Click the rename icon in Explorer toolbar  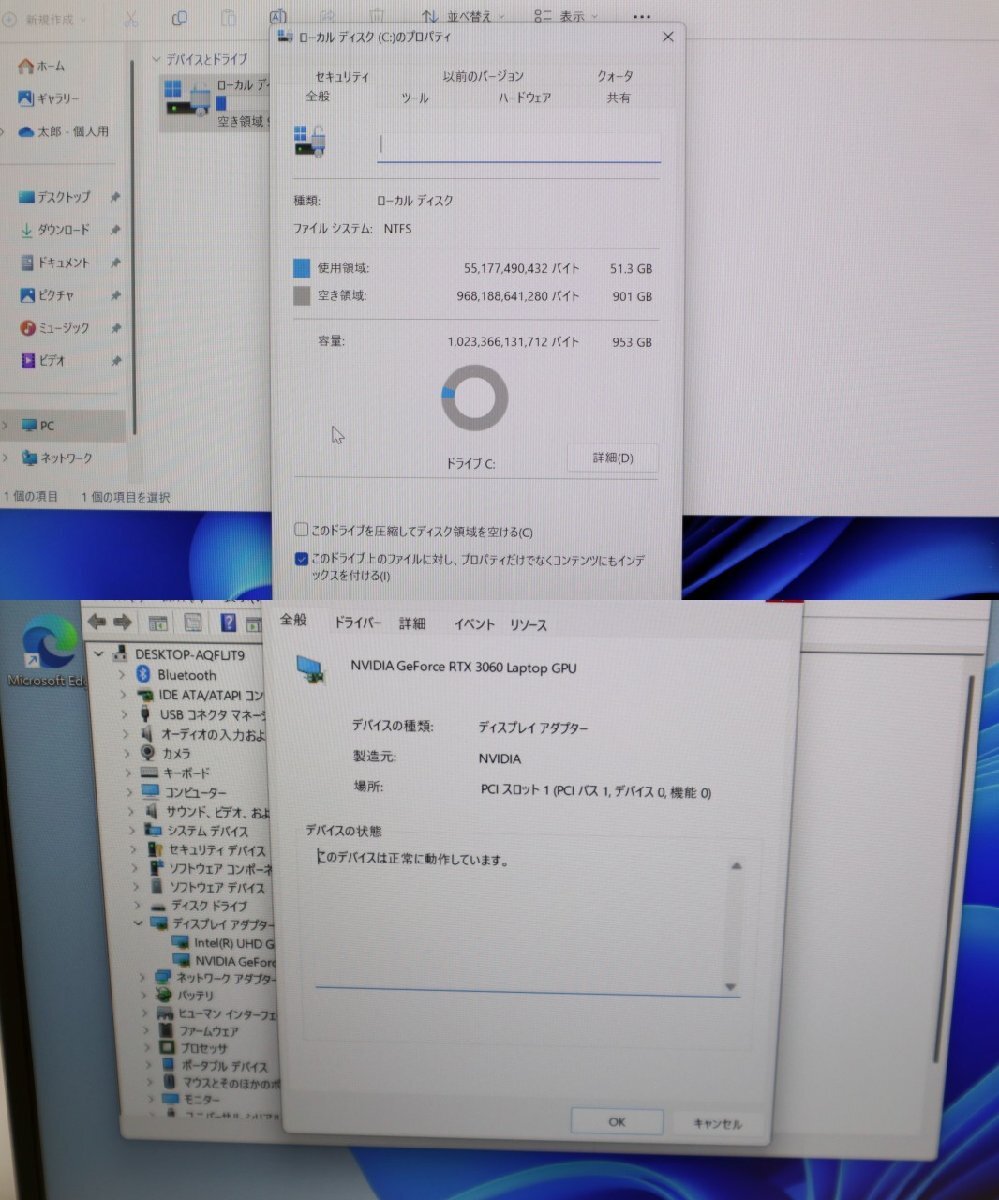click(x=278, y=17)
